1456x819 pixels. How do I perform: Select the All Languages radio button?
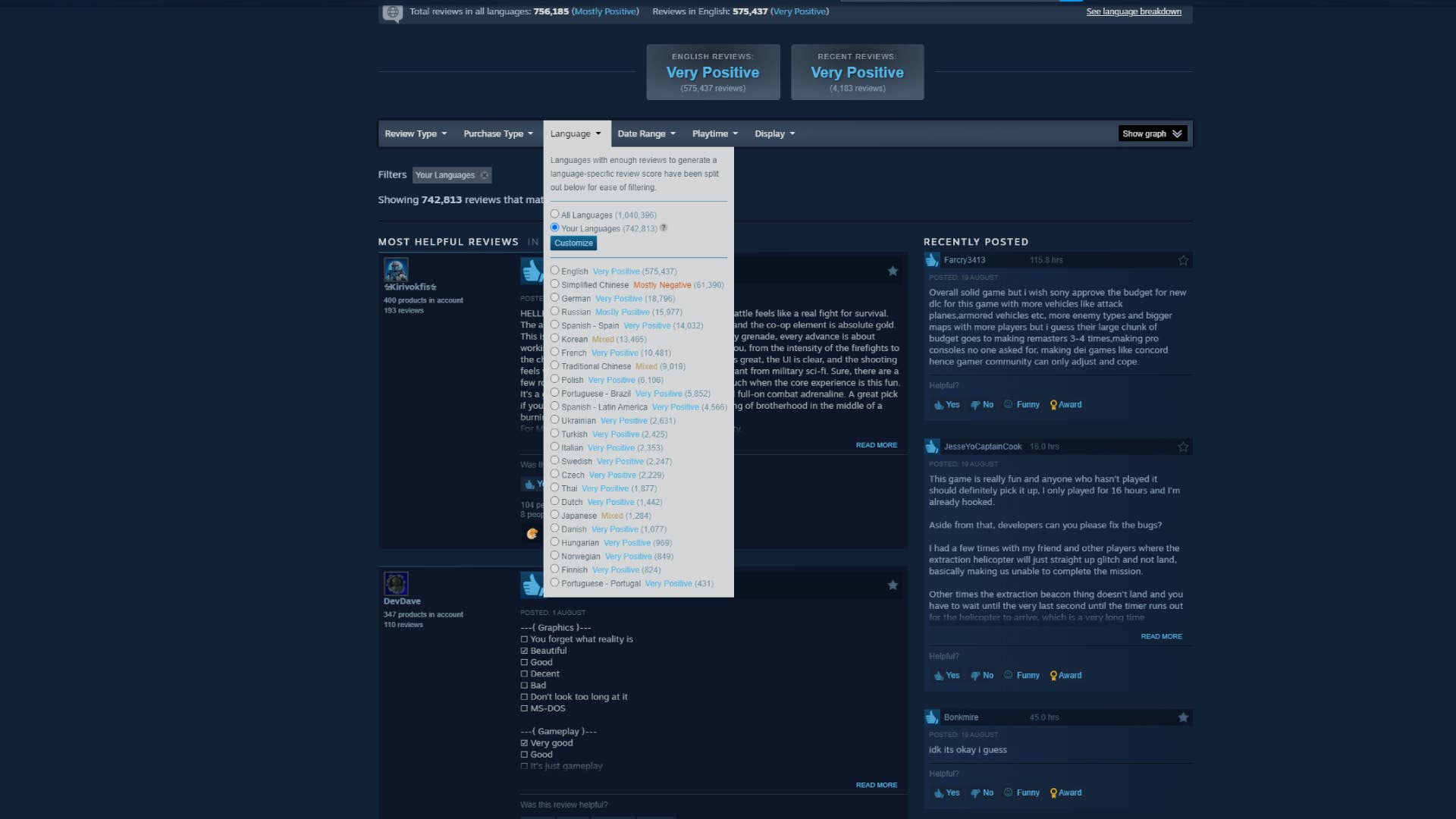555,214
